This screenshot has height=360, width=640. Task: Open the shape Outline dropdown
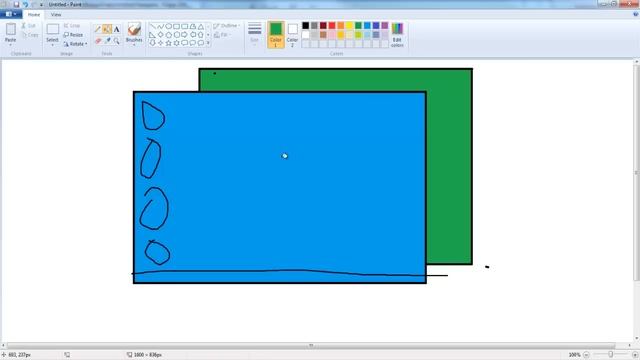click(x=227, y=26)
